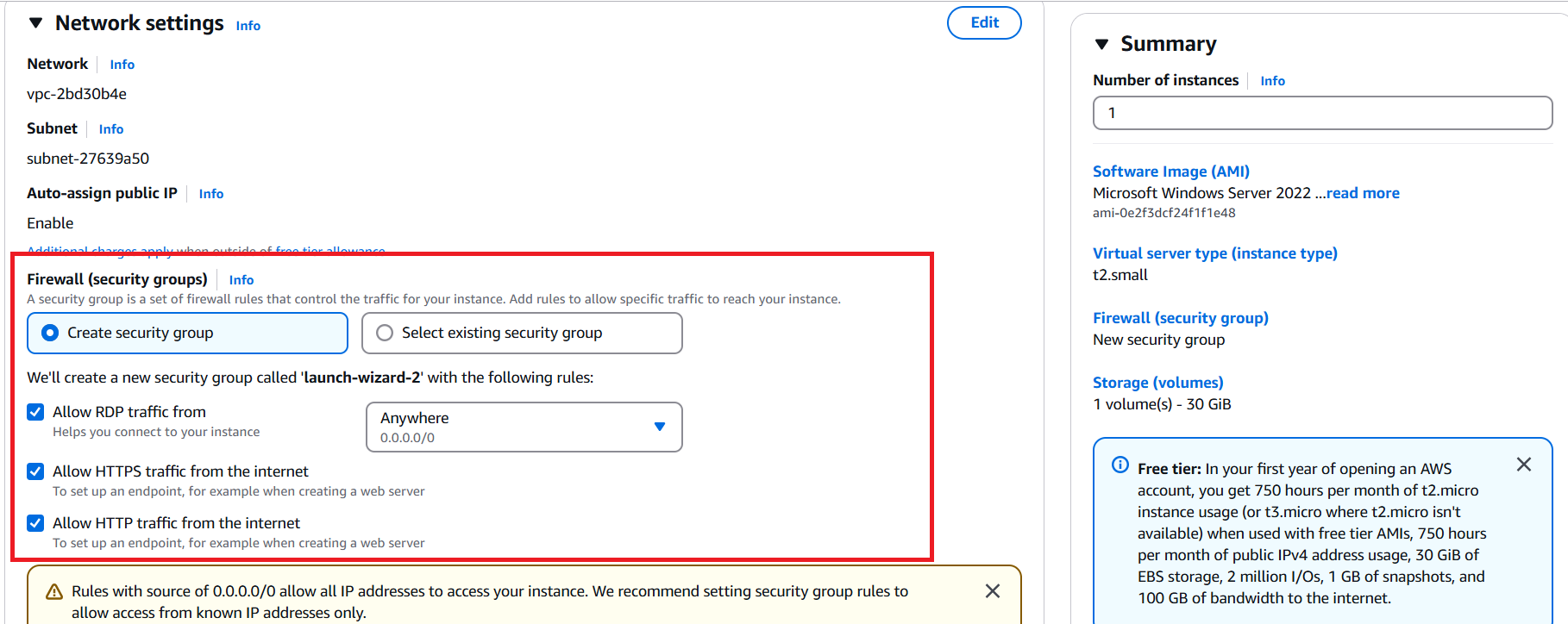
Task: Open Info next to Auto-assign public IP
Action: [211, 194]
